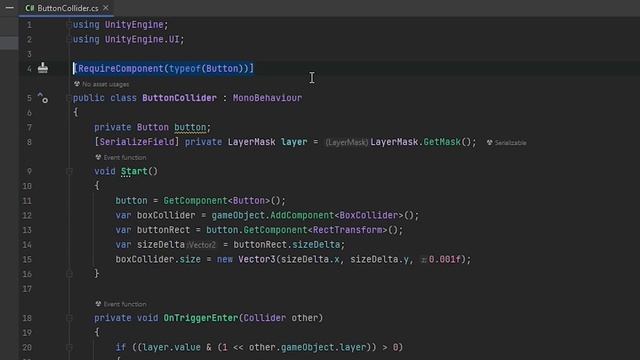Place cursor on the underlined 'button' field declaration
Viewport: 640px width, 360px height.
click(x=190, y=127)
